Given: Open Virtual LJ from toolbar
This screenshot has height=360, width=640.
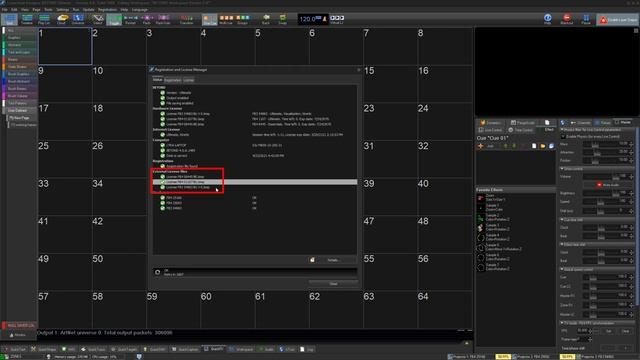Looking at the screenshot, I should pos(337,19).
